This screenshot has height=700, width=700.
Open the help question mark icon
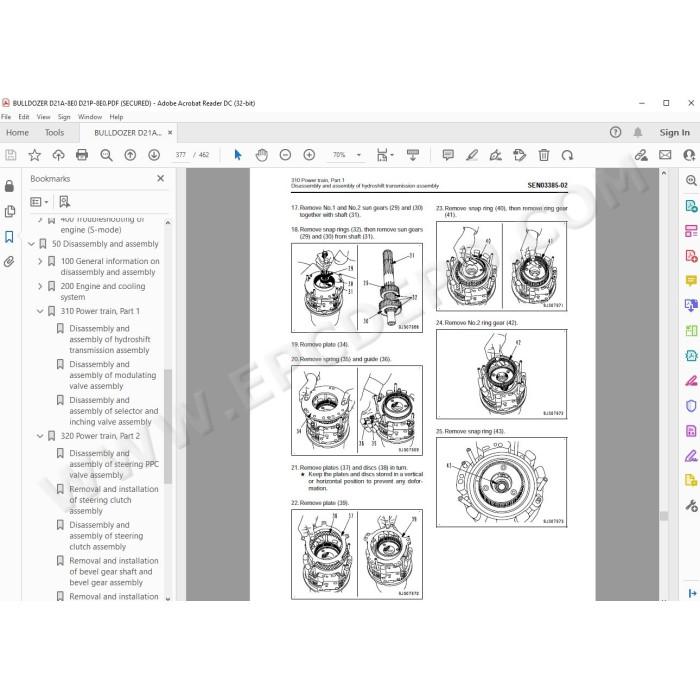(x=615, y=132)
